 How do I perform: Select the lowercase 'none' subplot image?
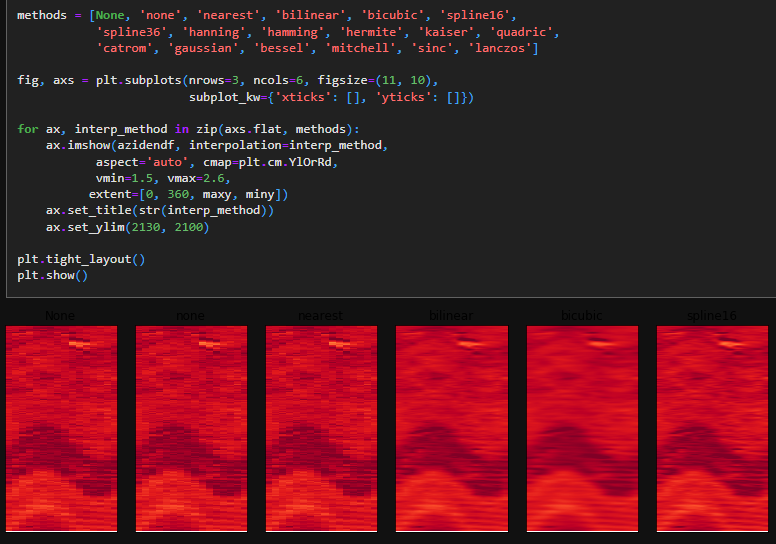[x=192, y=429]
